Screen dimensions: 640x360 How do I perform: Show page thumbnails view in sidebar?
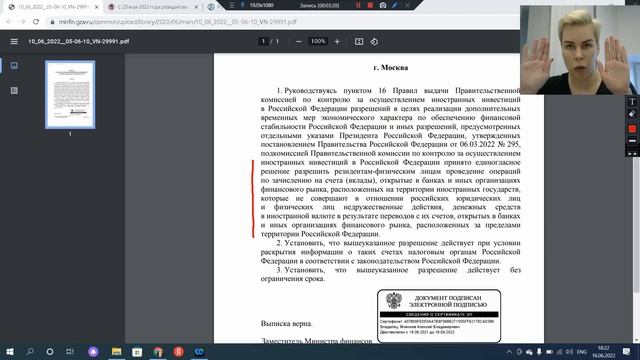(x=14, y=65)
